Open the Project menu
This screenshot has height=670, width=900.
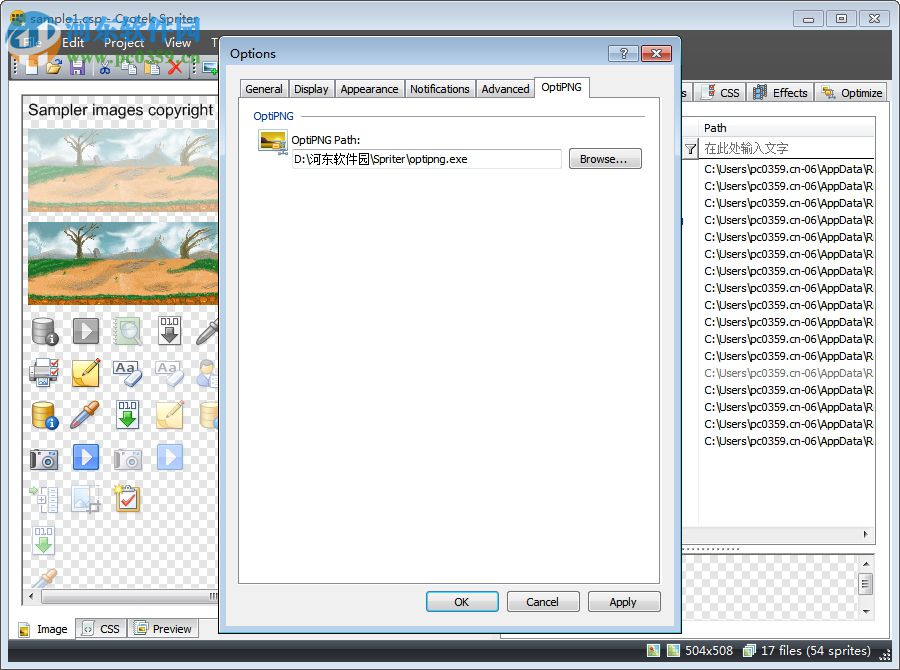(x=124, y=42)
